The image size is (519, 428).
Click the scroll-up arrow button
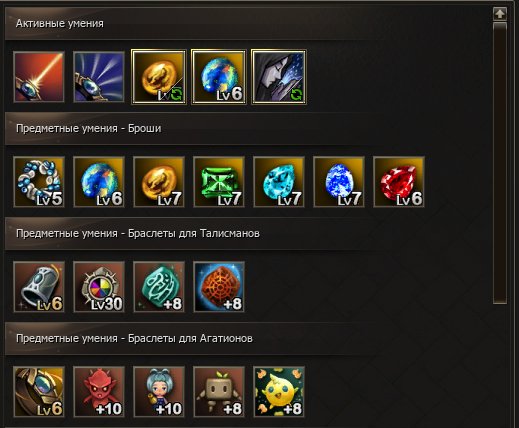point(500,14)
